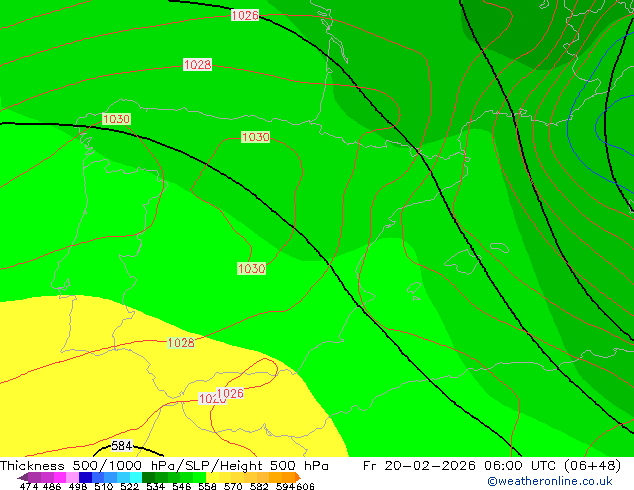Click legend value 474
This screenshot has width=634, height=490.
pyautogui.click(x=29, y=486)
